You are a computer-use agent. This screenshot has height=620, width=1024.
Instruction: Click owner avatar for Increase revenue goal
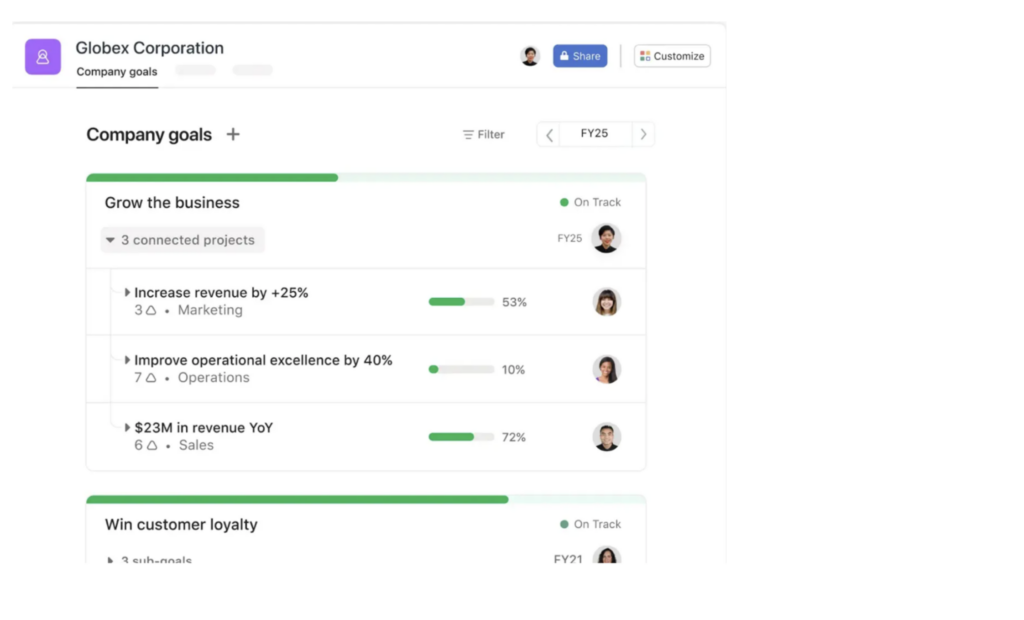[x=606, y=302]
